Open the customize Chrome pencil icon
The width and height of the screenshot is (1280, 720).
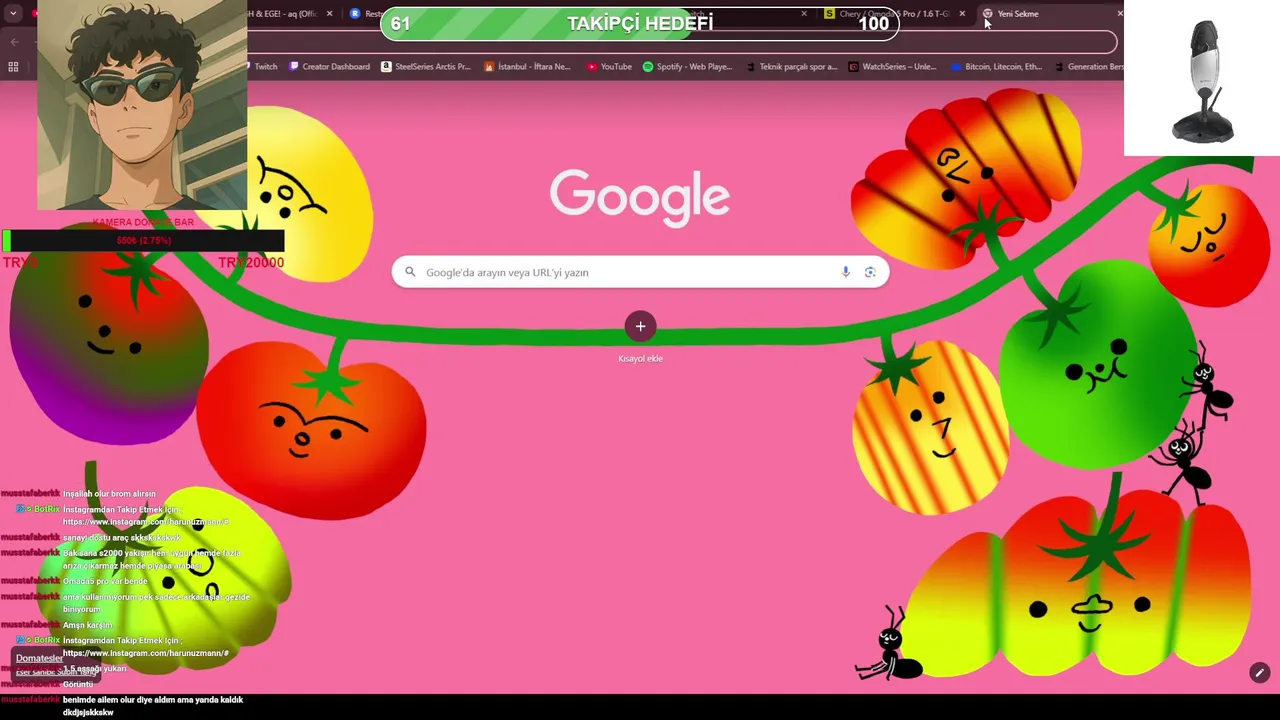coord(1260,673)
